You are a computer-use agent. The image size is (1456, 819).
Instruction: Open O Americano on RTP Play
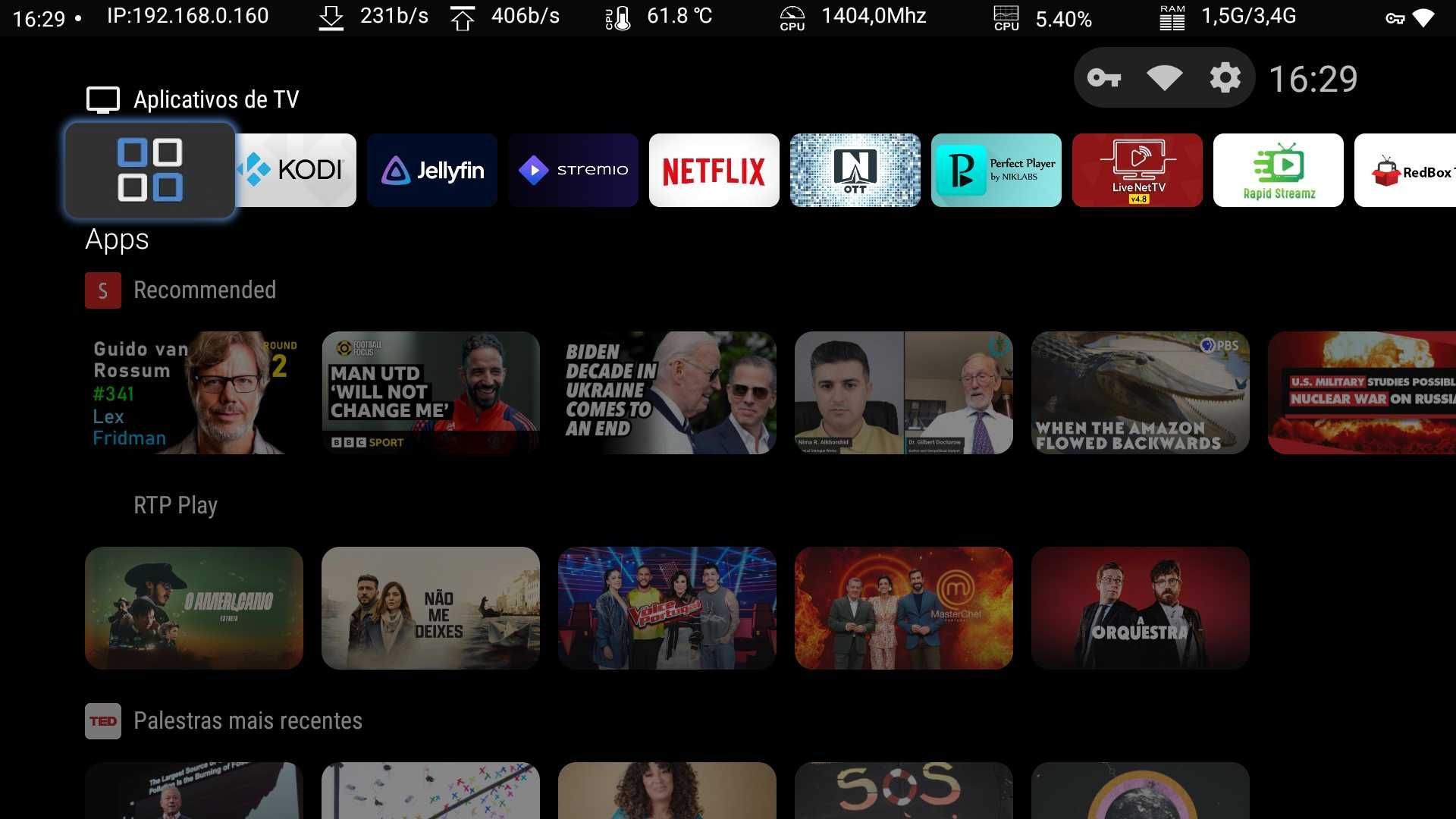pyautogui.click(x=194, y=608)
